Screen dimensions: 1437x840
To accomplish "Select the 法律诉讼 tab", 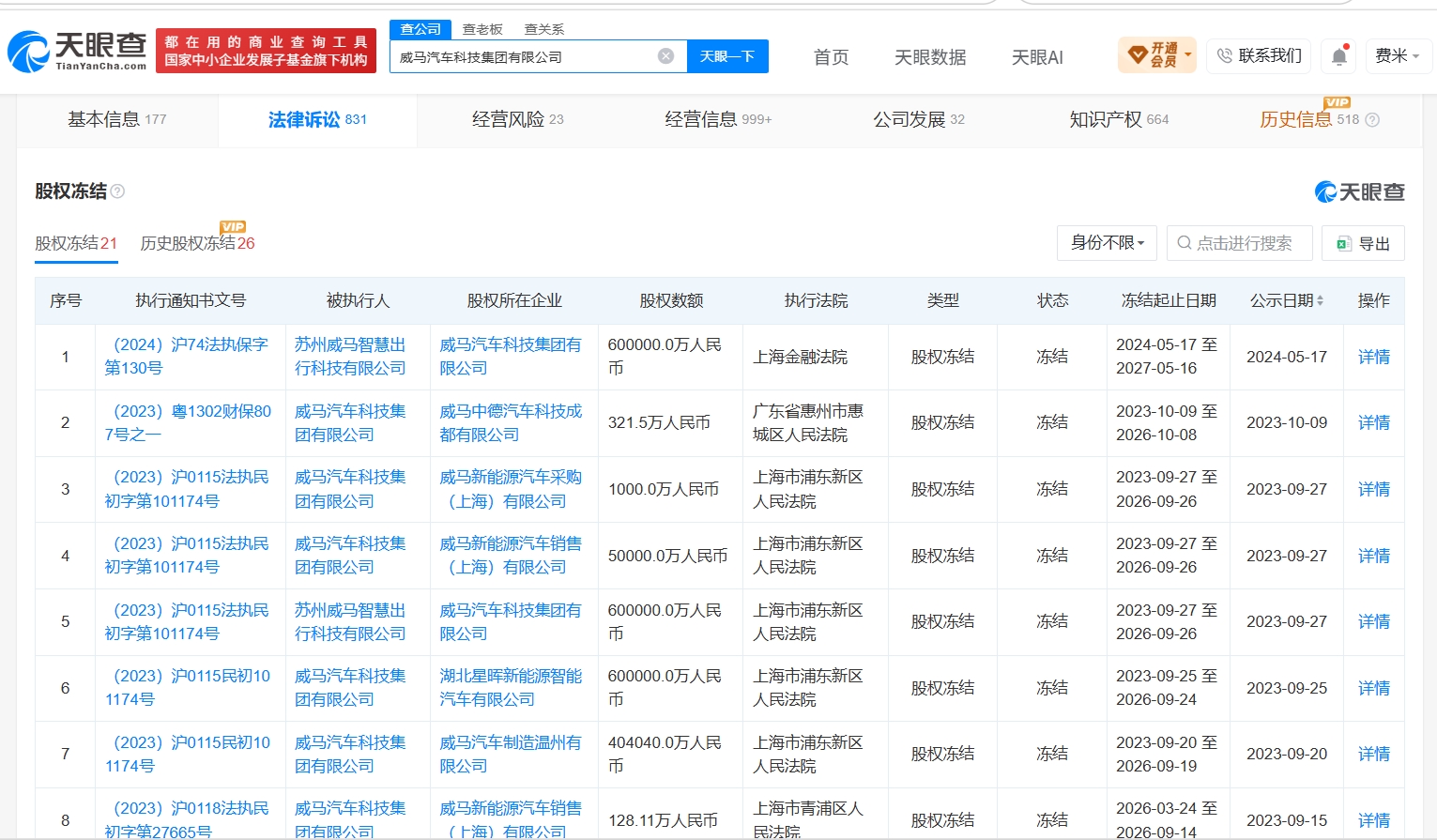I will coord(317,120).
